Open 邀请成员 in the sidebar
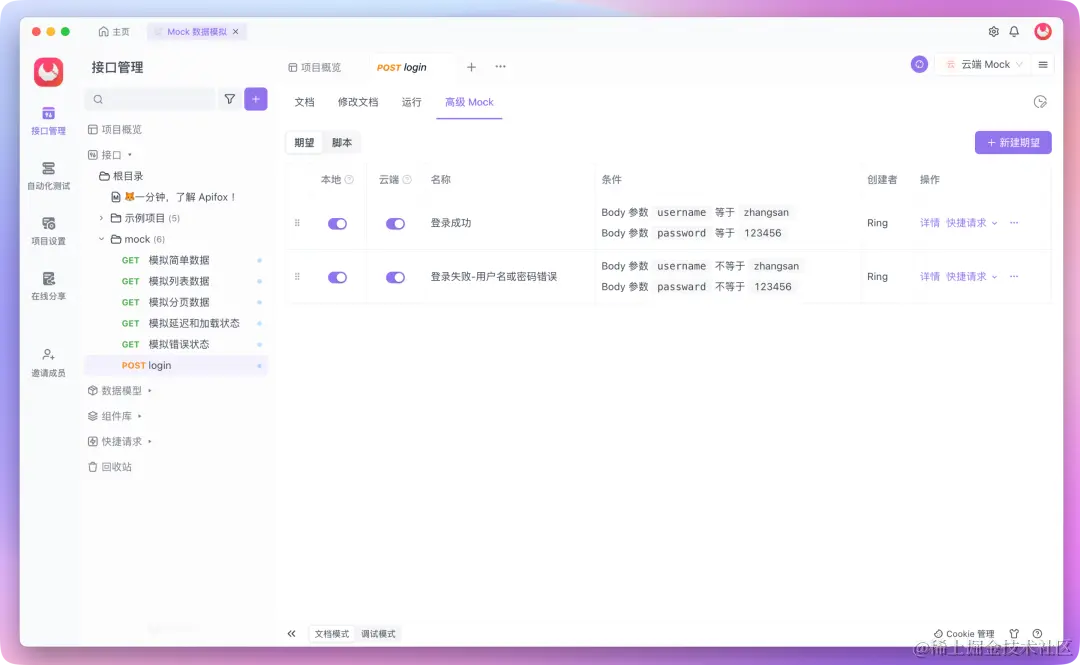 [x=48, y=362]
